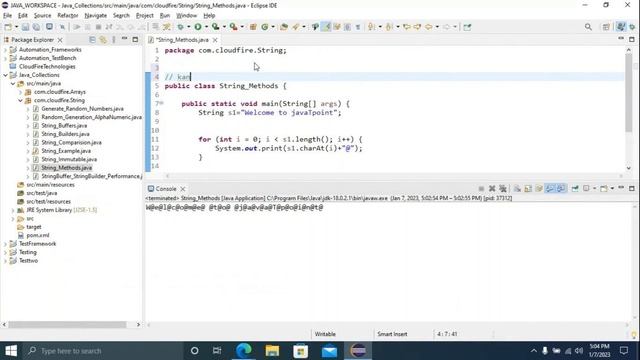Toggle Mark Occurrences in toolbar
The image size is (640, 360).
(x=326, y=27)
